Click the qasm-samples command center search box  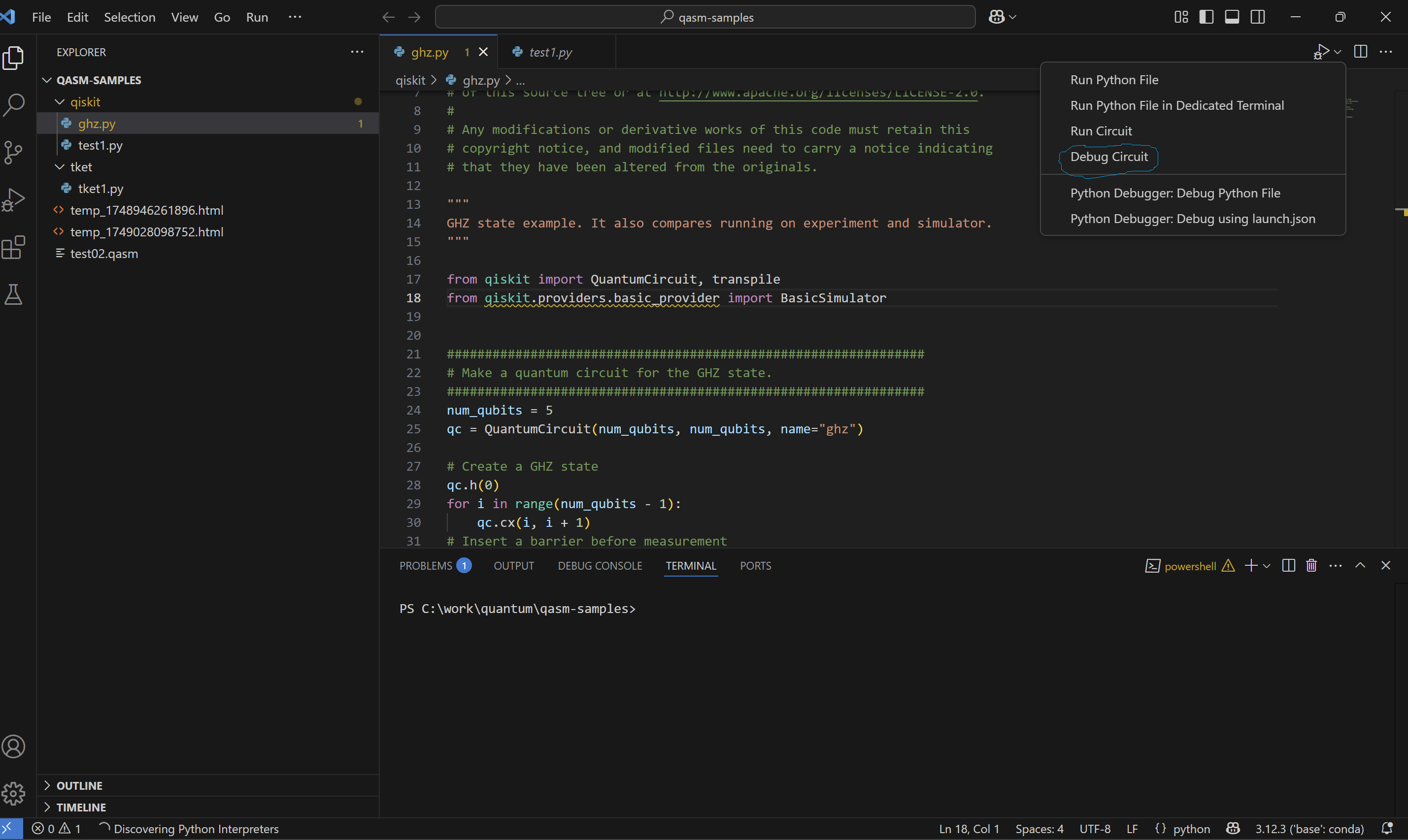click(704, 17)
